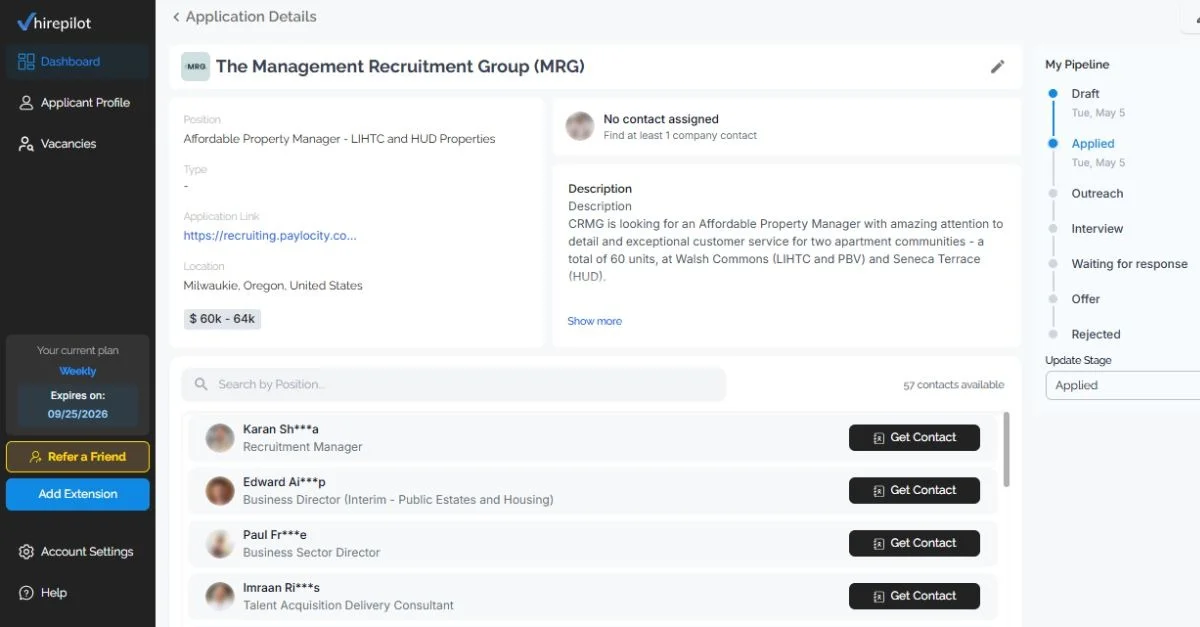The width and height of the screenshot is (1200, 627).
Task: Open the recruiting.paylocity application link
Action: (x=270, y=236)
